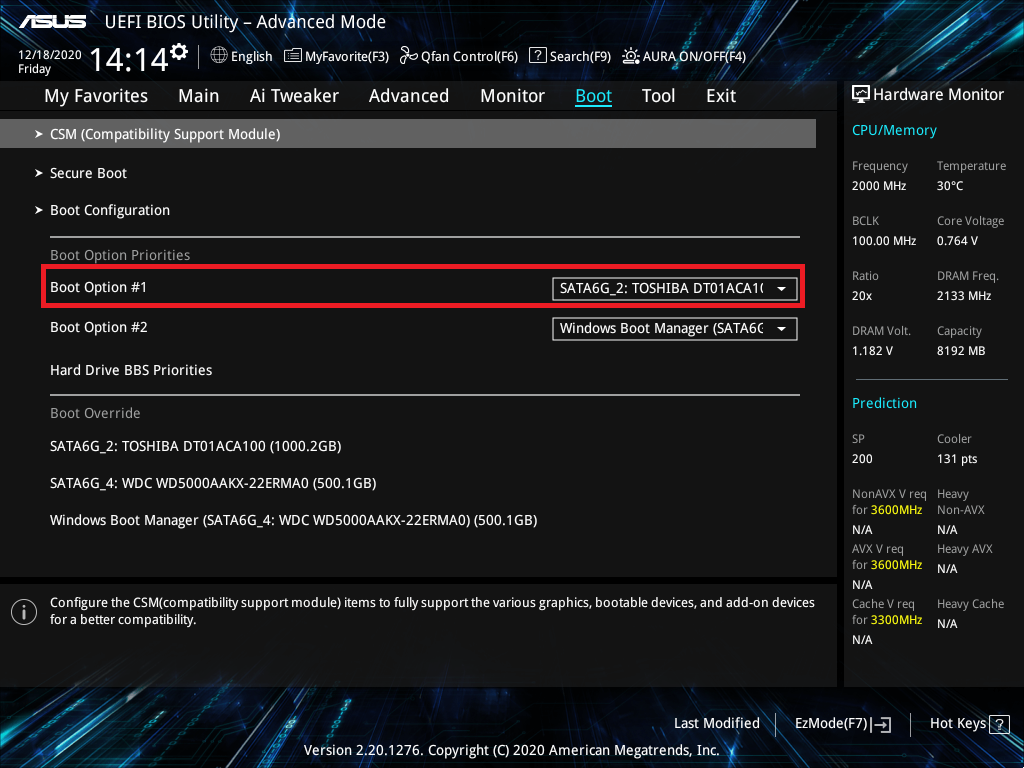The width and height of the screenshot is (1024, 768).
Task: Open the Hot Keys help
Action: coord(969,724)
